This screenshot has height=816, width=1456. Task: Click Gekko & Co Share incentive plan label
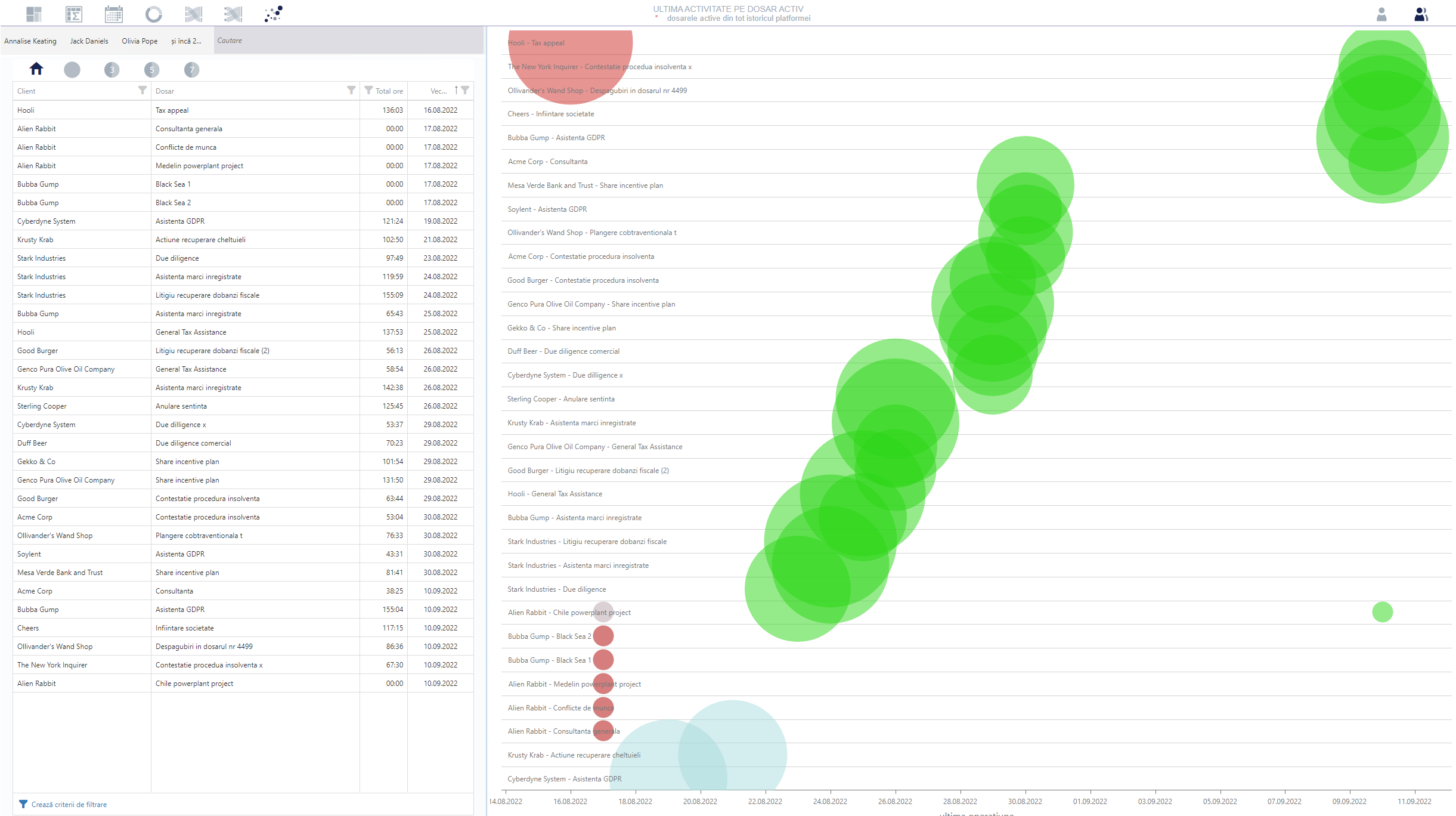point(561,328)
